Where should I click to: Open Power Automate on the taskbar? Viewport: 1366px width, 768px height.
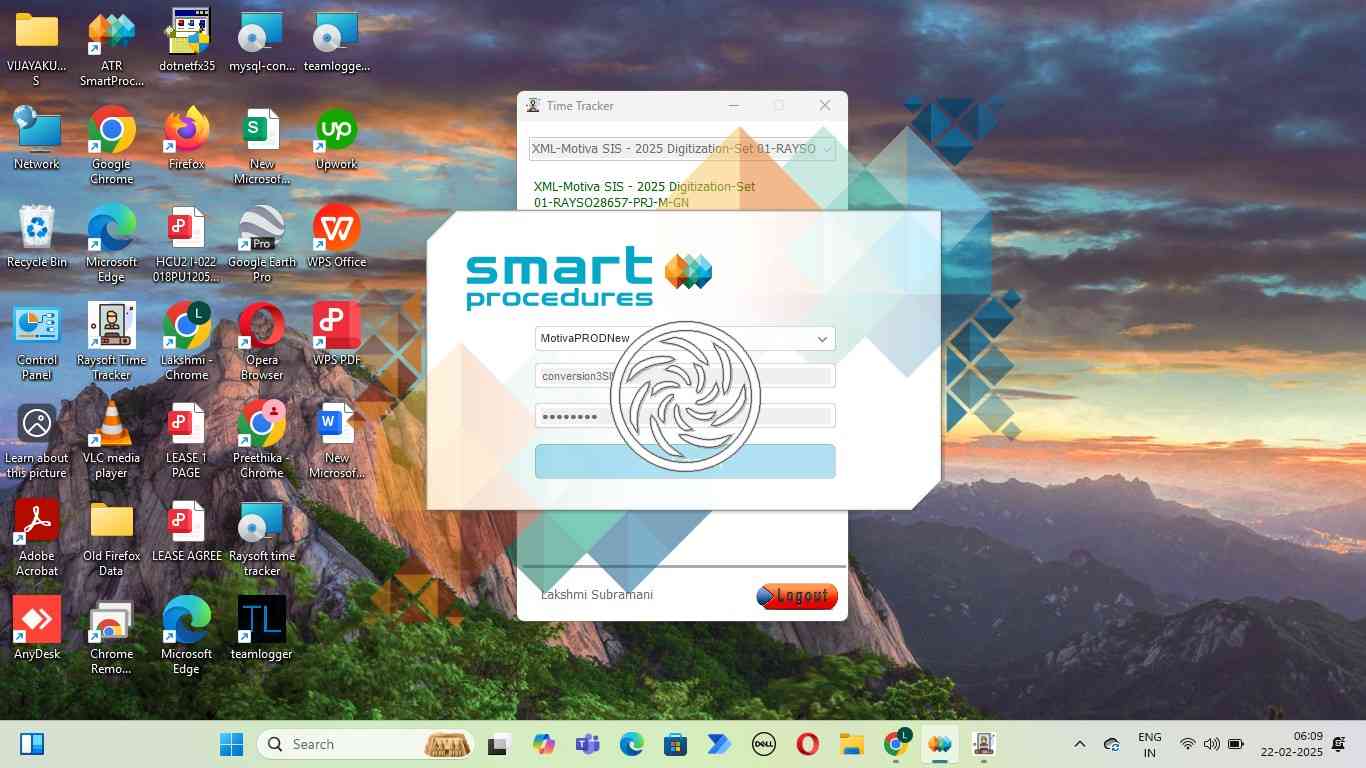pos(719,744)
